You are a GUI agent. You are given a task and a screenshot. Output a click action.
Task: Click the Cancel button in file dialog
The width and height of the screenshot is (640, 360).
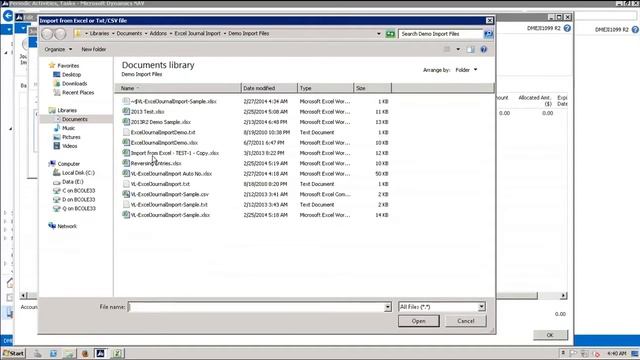tap(466, 321)
